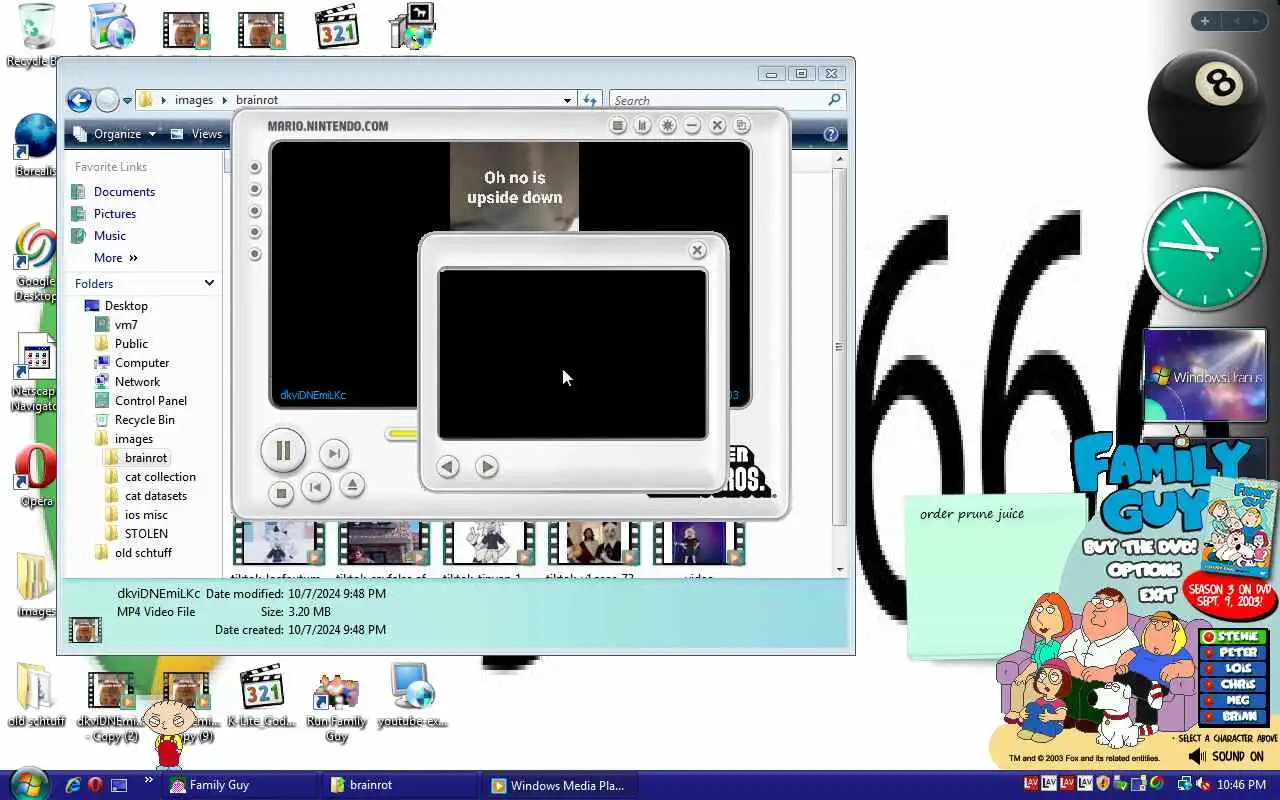
Task: Click the 'order prune juice' sticky note
Action: click(993, 575)
